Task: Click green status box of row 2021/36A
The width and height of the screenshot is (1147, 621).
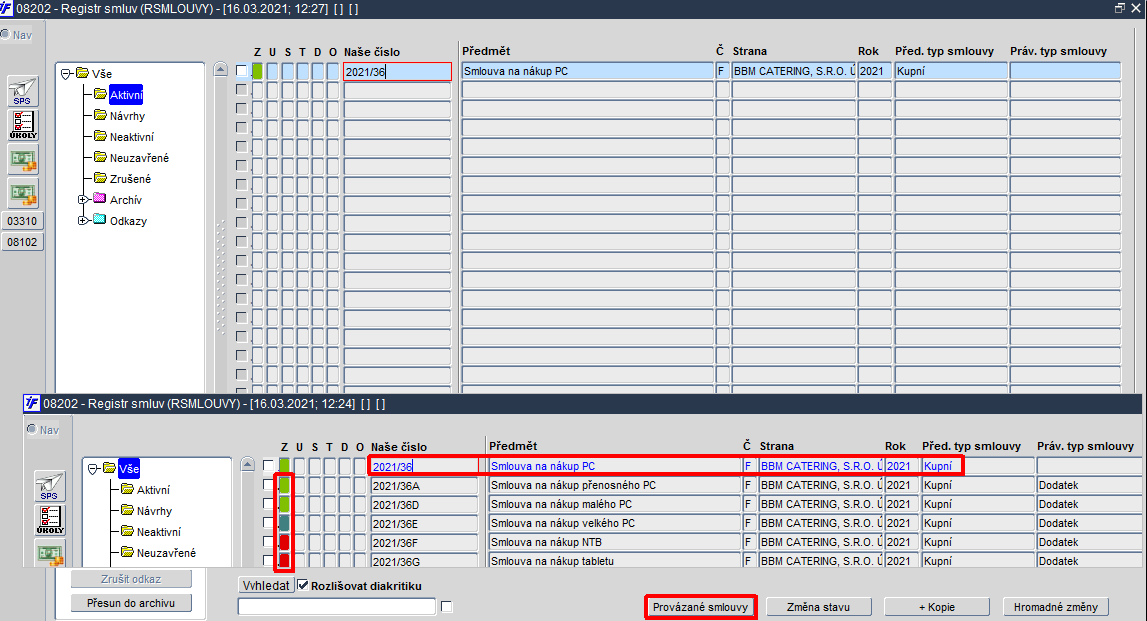Action: tap(284, 485)
